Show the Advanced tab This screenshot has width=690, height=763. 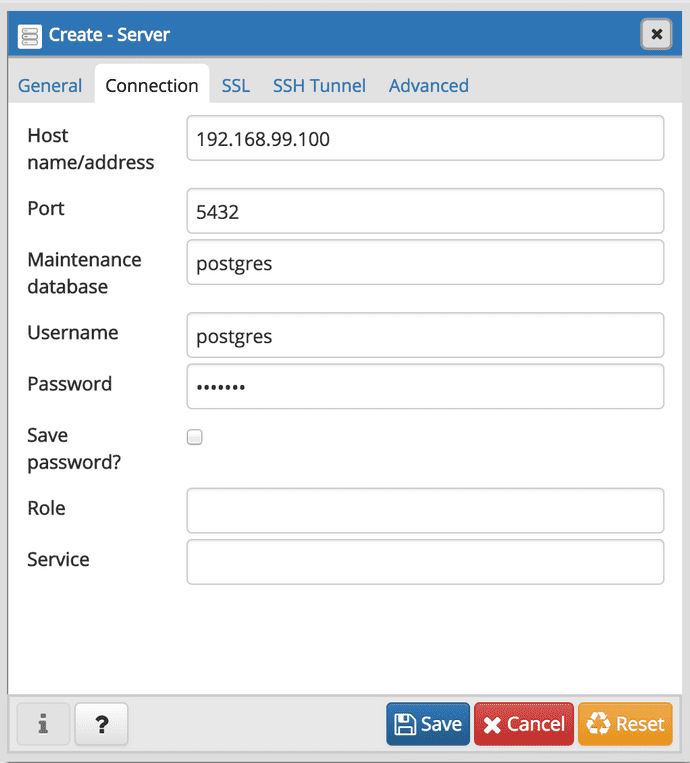click(428, 86)
